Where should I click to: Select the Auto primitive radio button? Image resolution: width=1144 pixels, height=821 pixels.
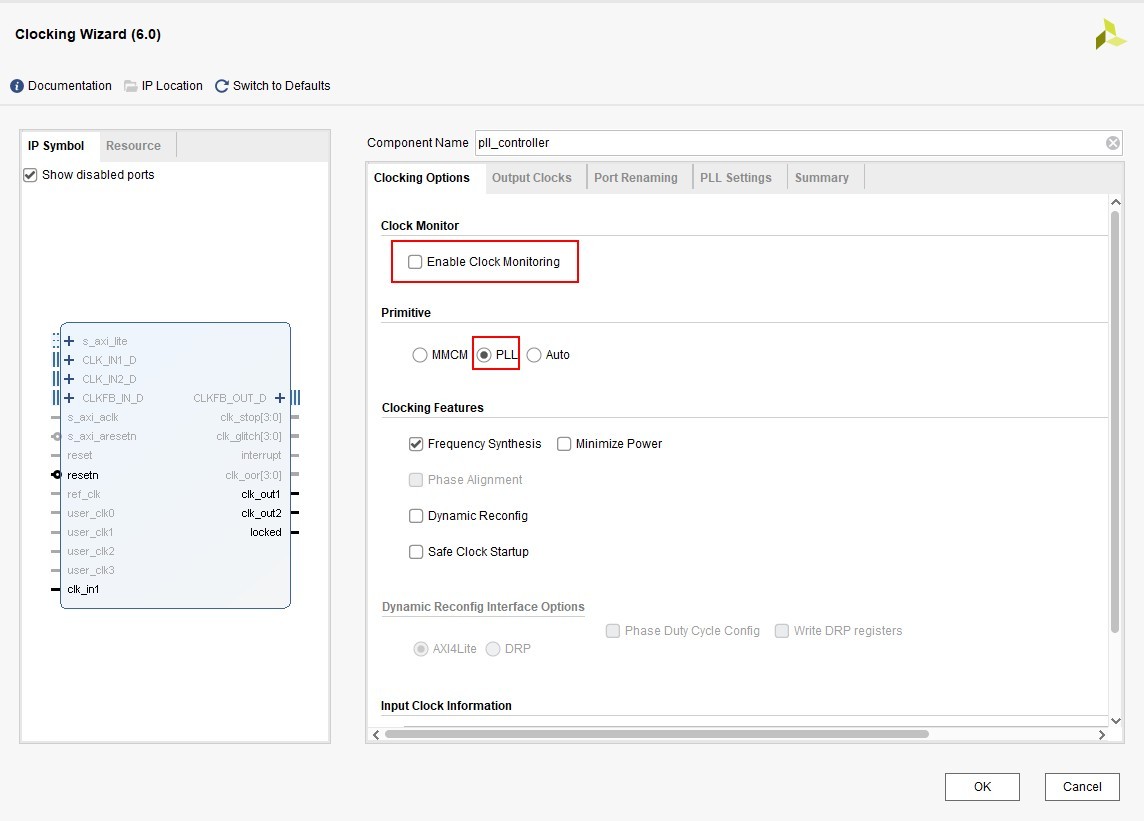[x=534, y=355]
